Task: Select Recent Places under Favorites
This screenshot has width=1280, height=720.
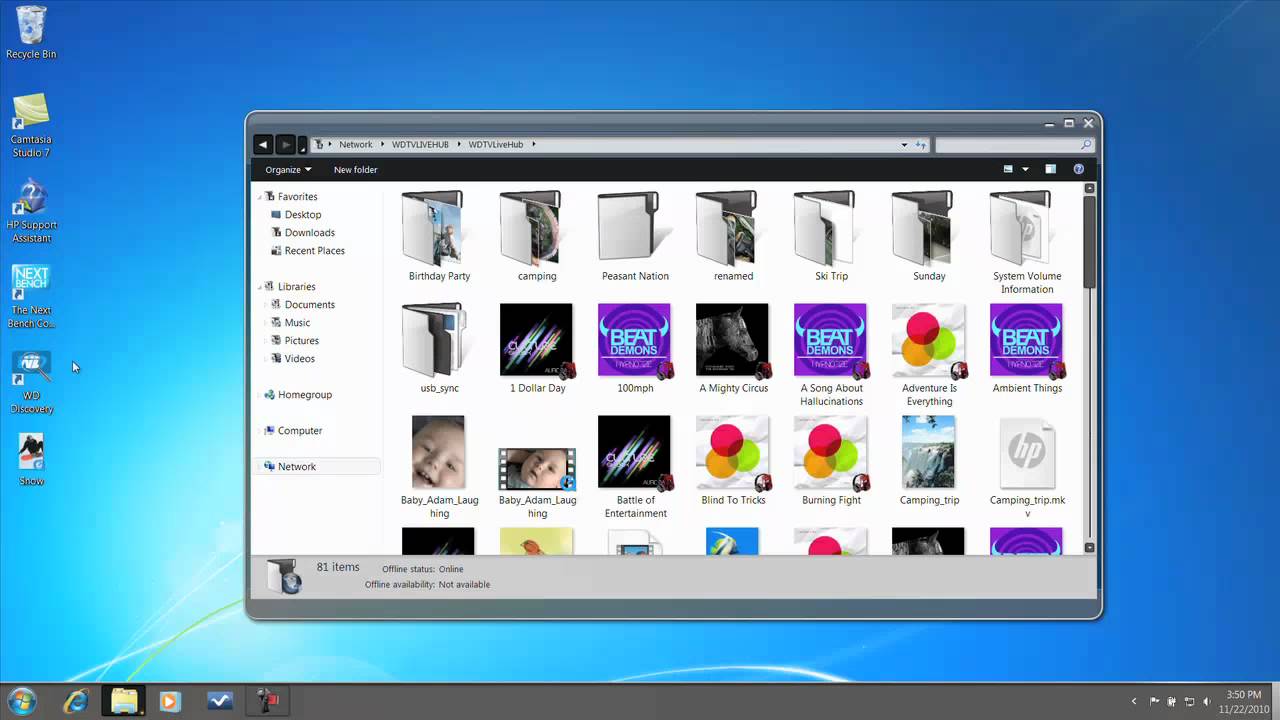Action: 315,251
